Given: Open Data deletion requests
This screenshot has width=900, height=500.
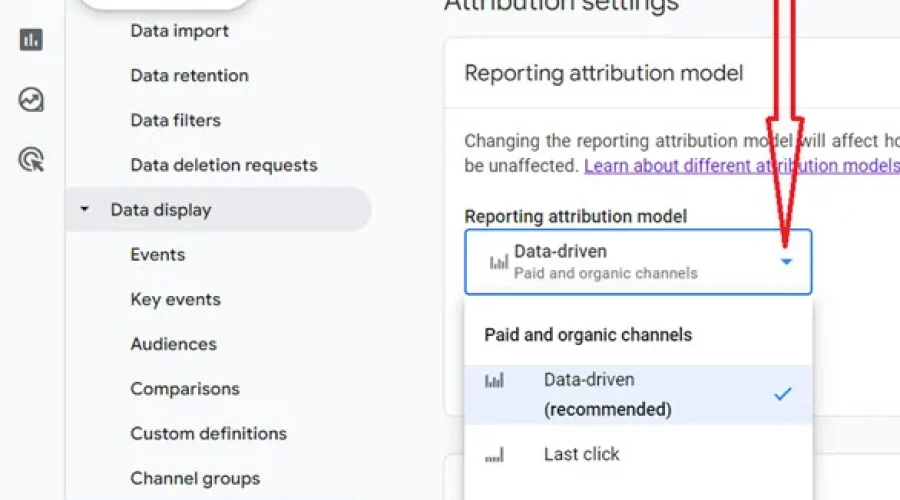Looking at the screenshot, I should coord(224,165).
